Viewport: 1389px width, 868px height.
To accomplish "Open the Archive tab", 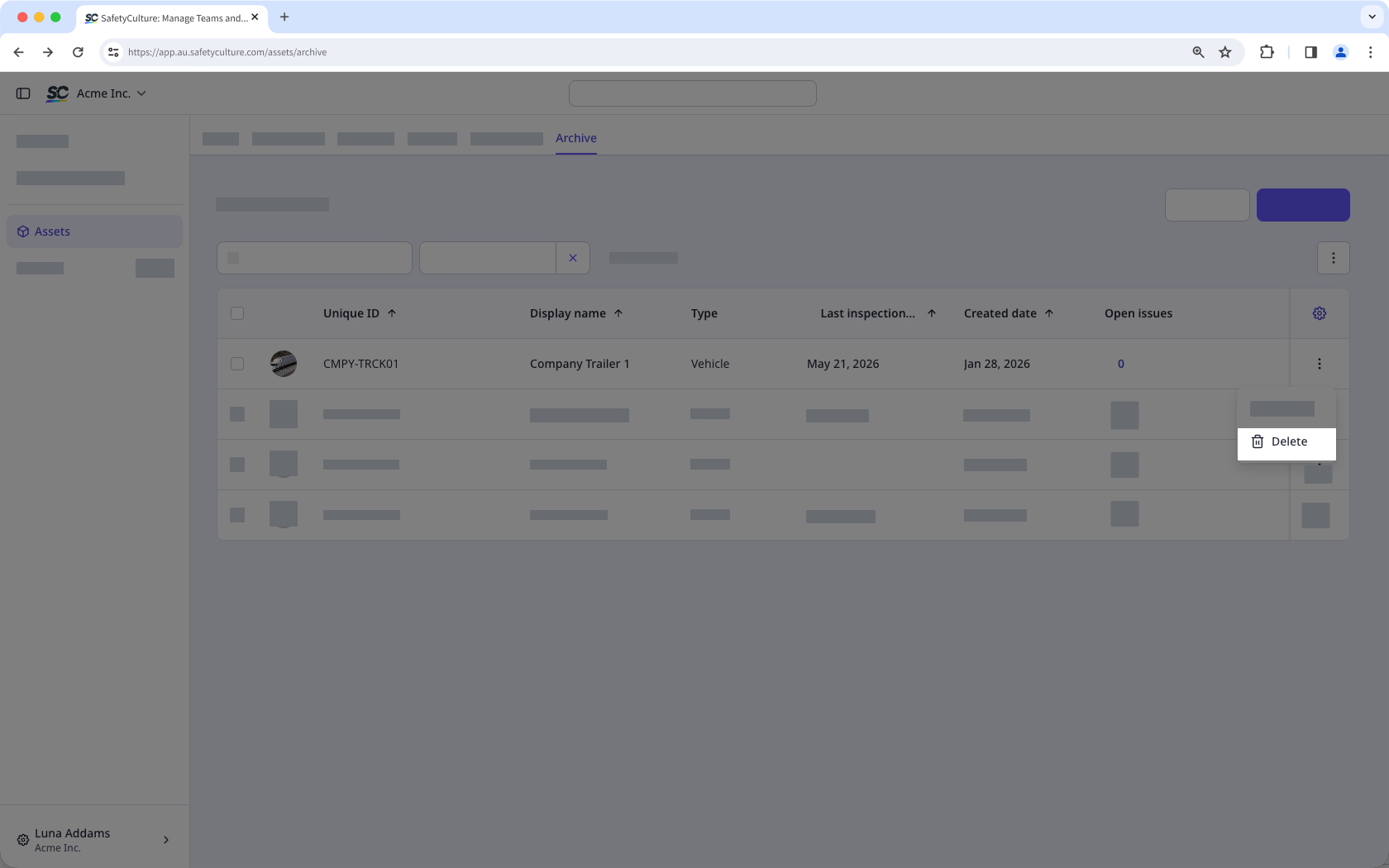I will [575, 138].
